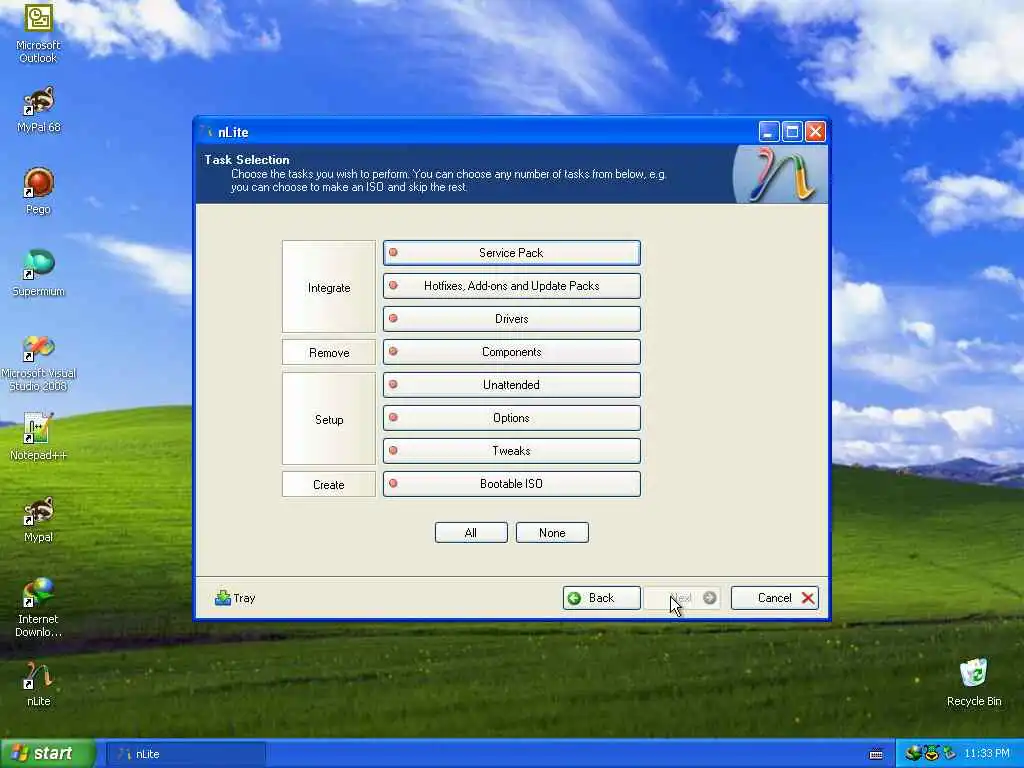
Task: Select the Pego desktop shortcut
Action: point(38,191)
